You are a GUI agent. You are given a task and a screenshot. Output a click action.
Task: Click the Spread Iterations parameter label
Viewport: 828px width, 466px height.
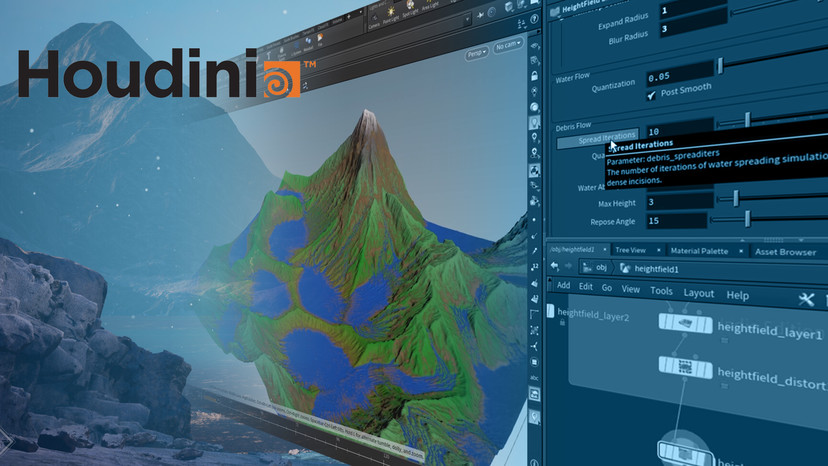(599, 138)
